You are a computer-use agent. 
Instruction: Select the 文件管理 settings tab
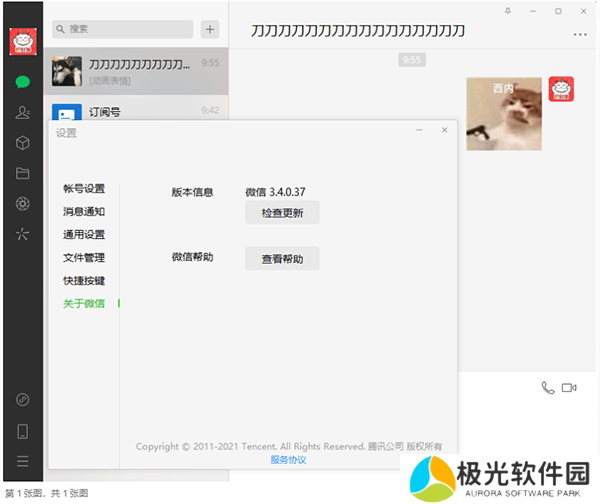(84, 258)
